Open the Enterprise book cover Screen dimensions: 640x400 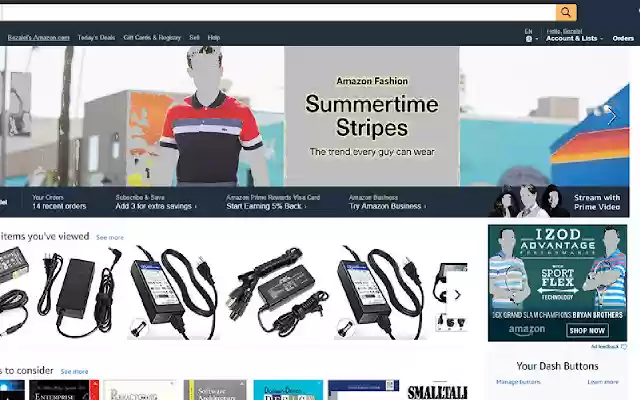(x=64, y=390)
